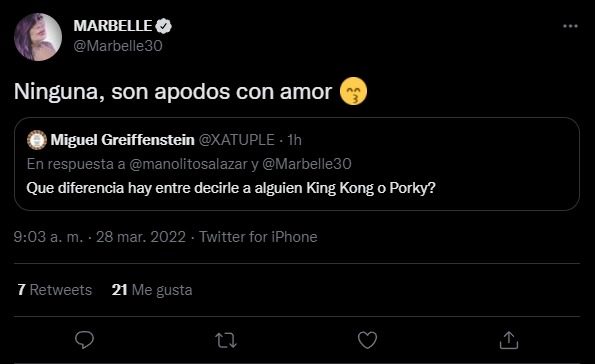Like the tweet with heart icon
The height and width of the screenshot is (364, 595).
click(367, 340)
